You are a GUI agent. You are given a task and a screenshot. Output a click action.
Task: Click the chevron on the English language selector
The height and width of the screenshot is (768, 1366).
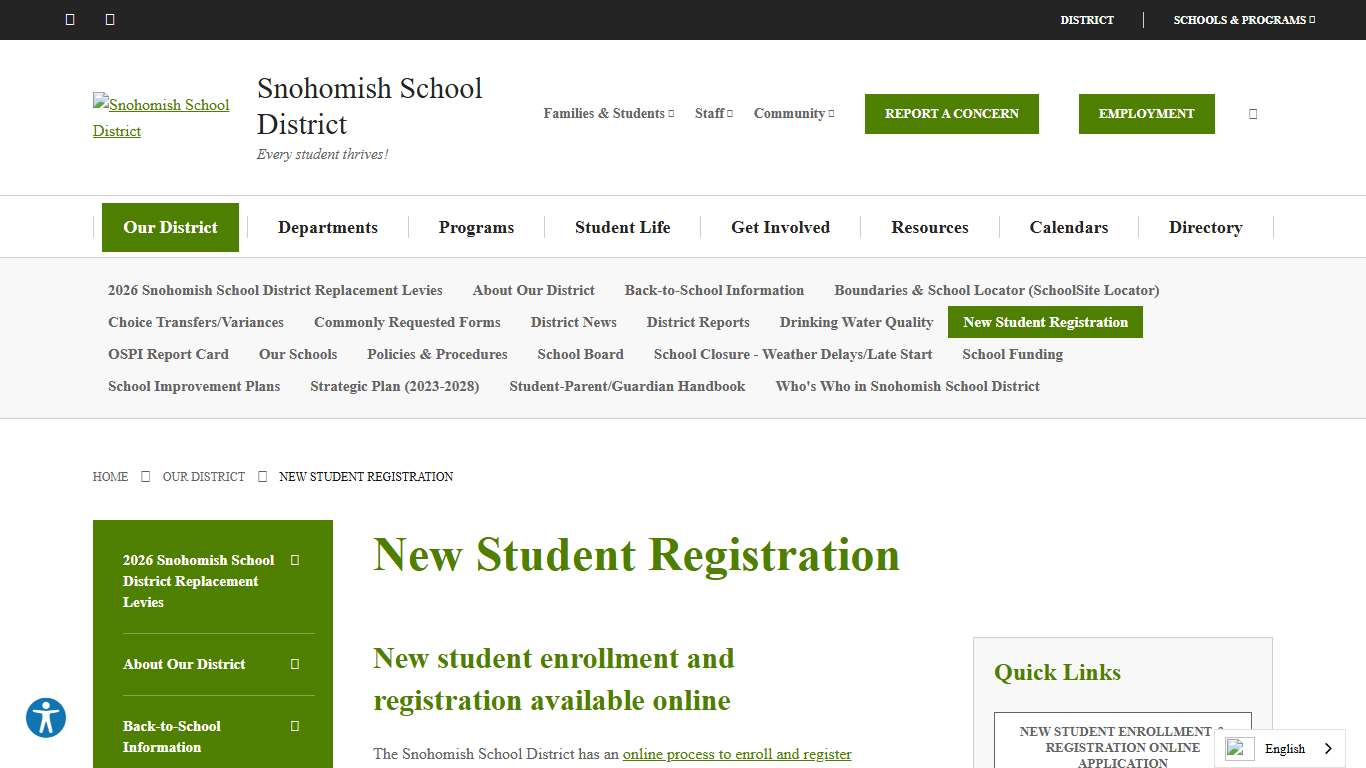click(x=1330, y=748)
